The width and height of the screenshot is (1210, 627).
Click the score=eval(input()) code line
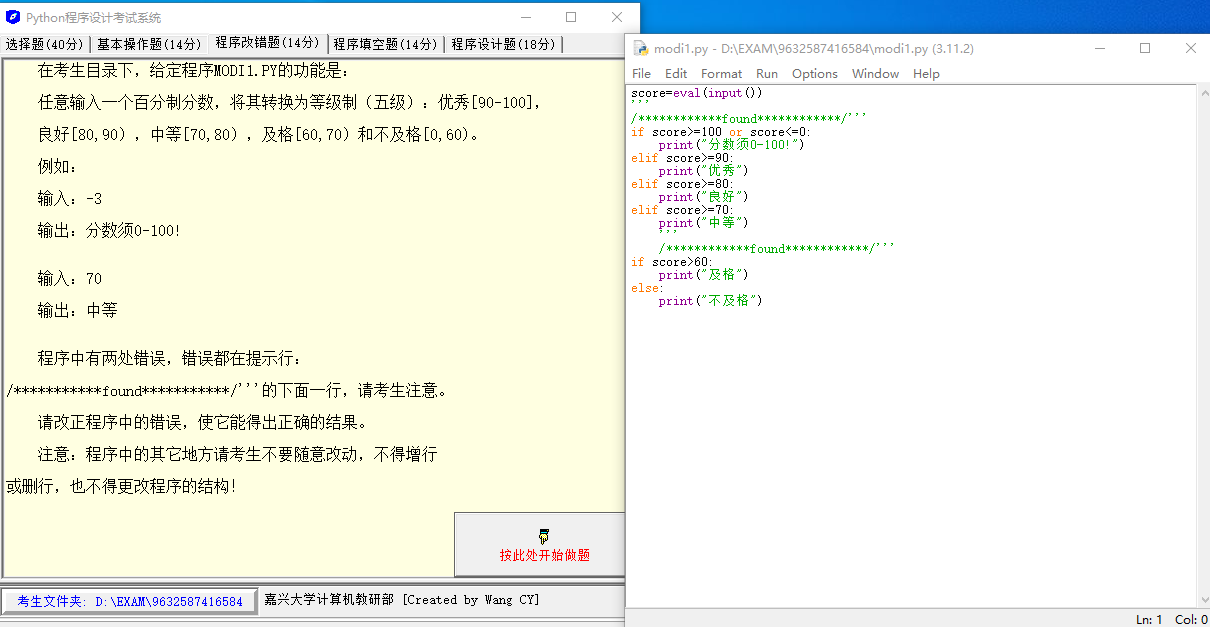point(697,93)
